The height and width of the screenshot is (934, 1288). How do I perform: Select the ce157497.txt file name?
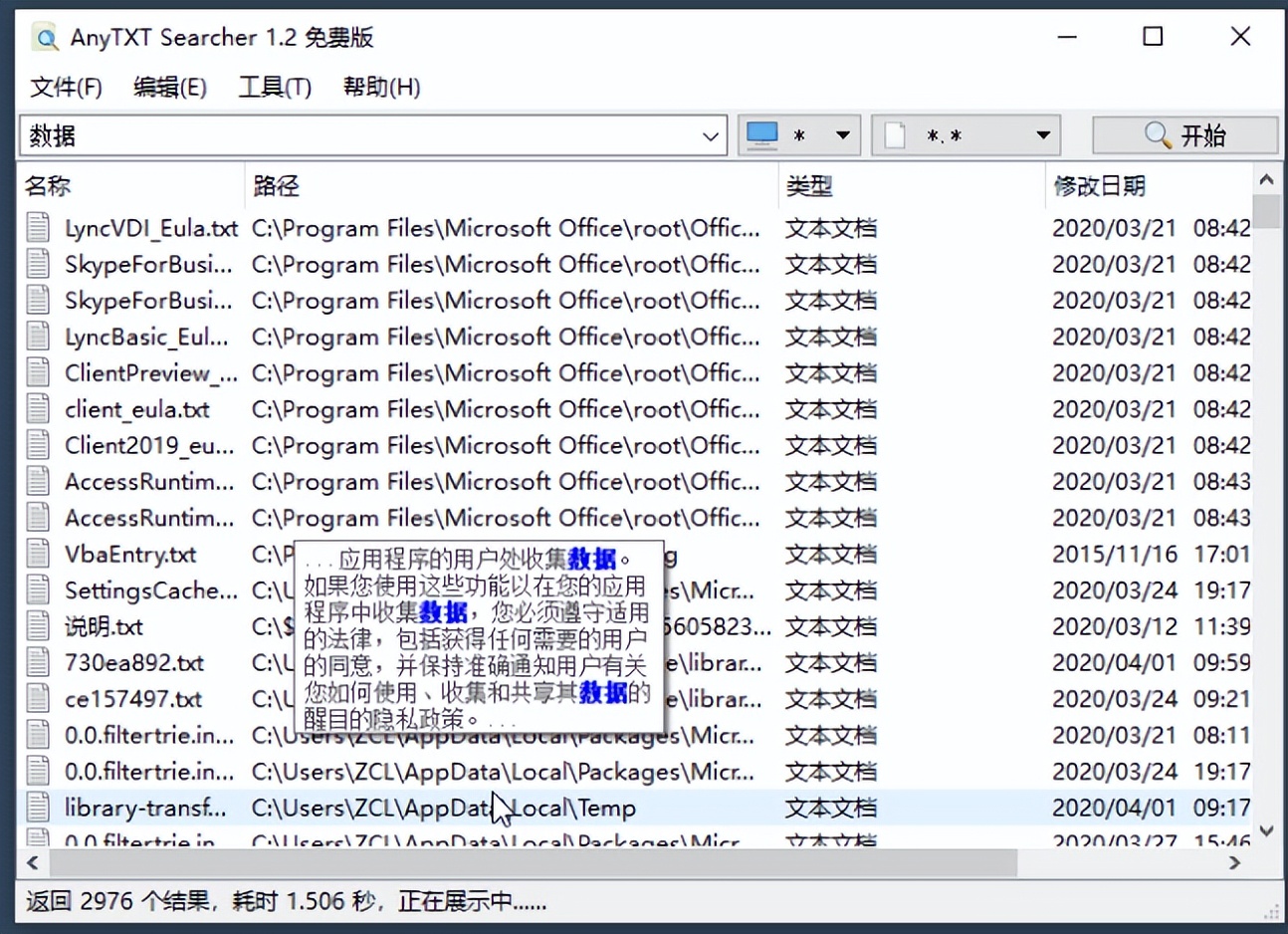click(x=133, y=699)
